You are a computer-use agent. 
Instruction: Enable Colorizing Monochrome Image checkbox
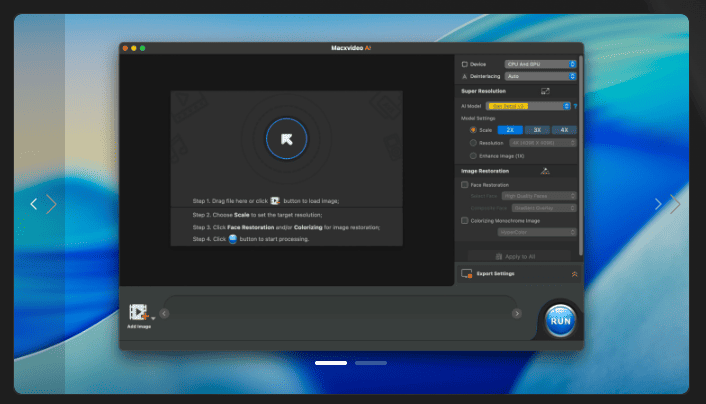point(465,221)
